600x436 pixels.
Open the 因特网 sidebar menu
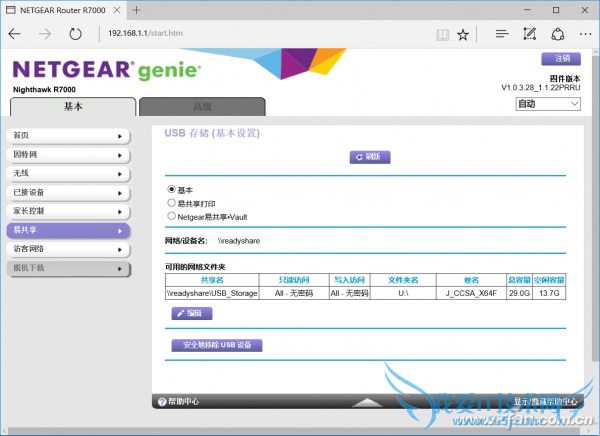coord(69,155)
